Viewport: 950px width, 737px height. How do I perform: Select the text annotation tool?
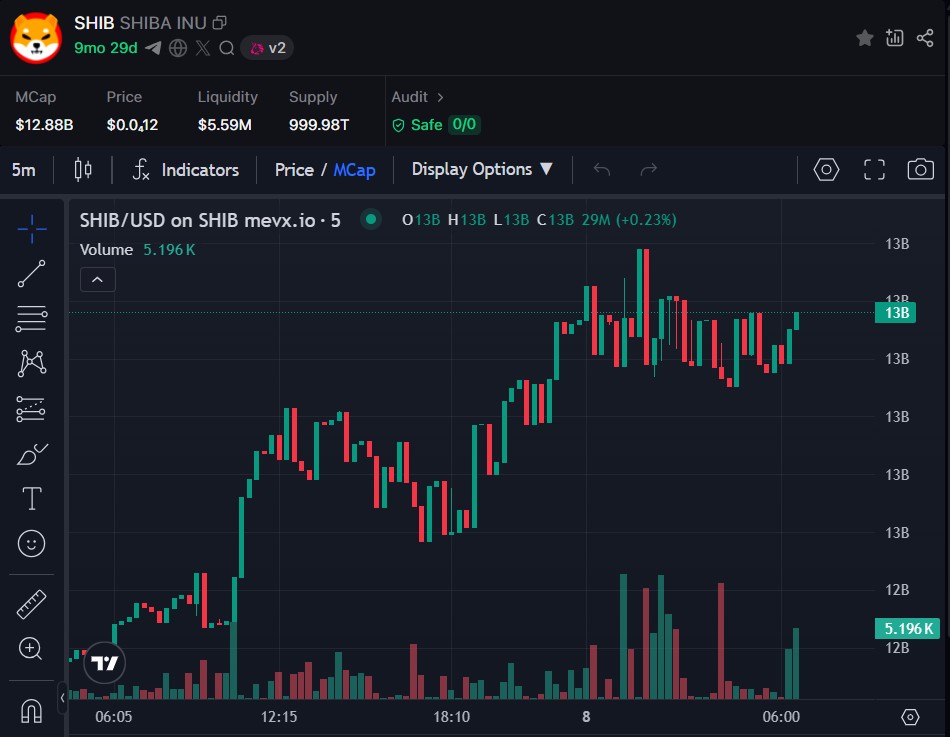pyautogui.click(x=32, y=499)
